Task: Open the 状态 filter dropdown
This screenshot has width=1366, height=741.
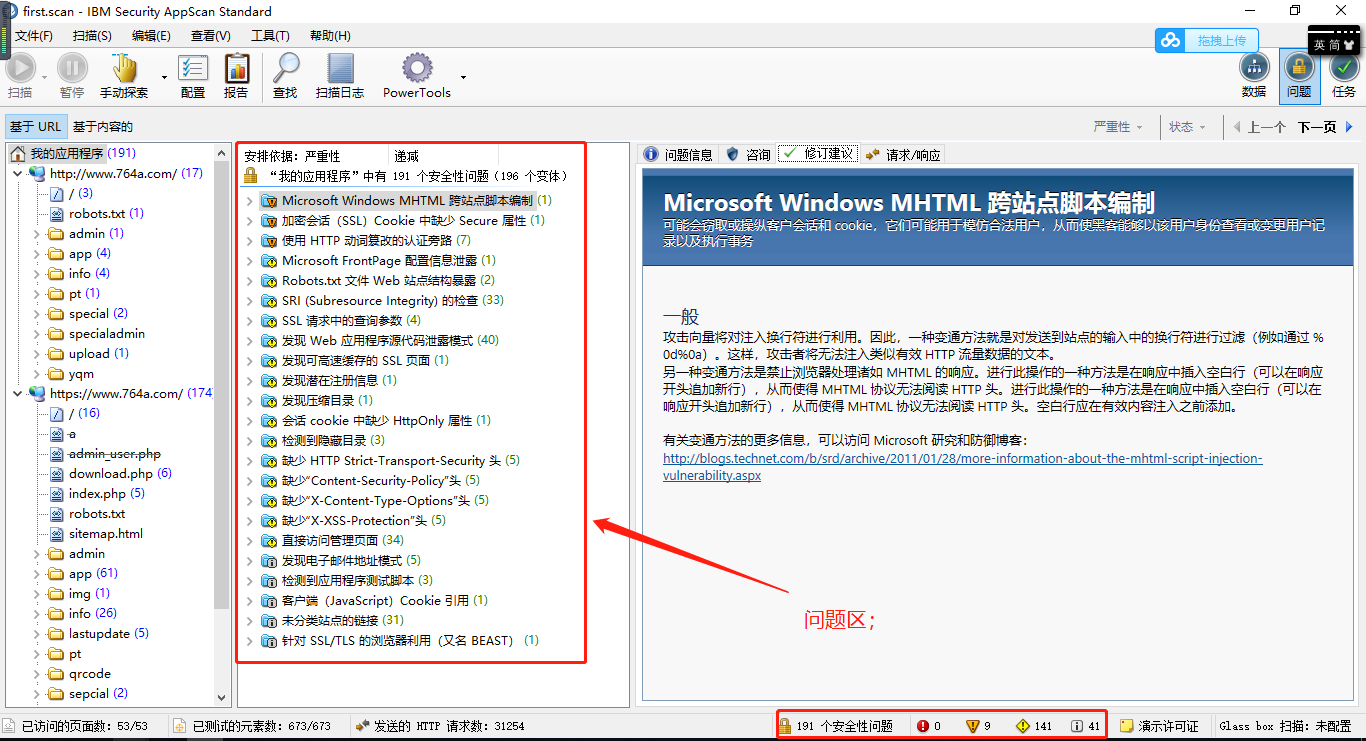Action: pyautogui.click(x=1188, y=127)
